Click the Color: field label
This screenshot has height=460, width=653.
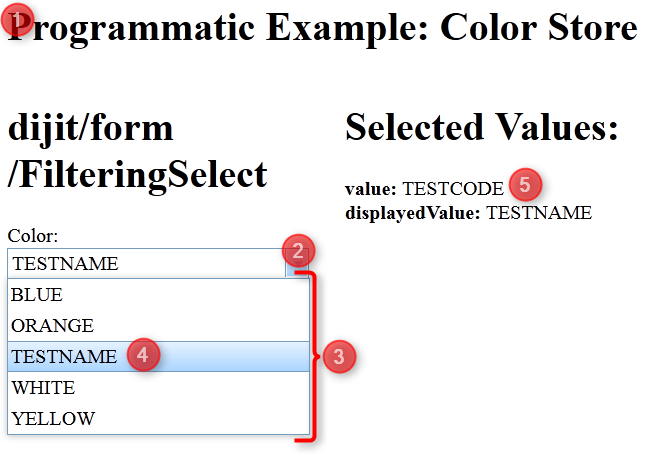[x=33, y=236]
